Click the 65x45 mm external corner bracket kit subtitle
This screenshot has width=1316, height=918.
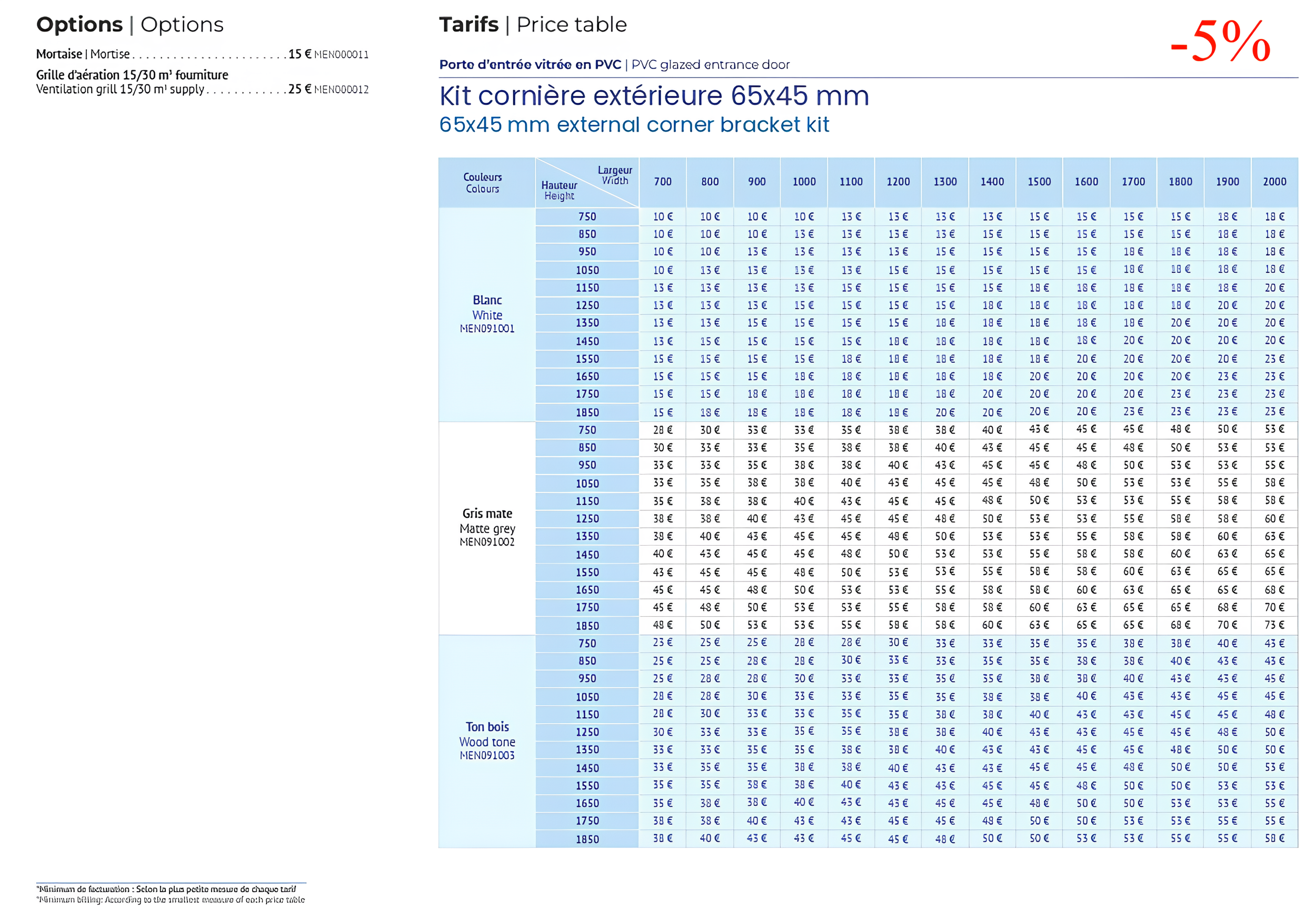(x=633, y=125)
